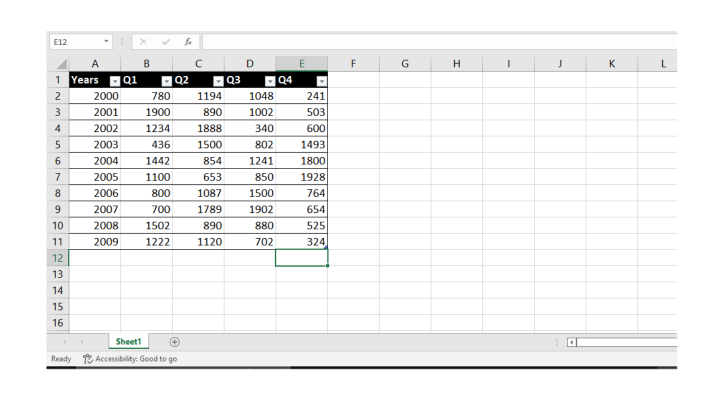Click cell with value 1048
Image resolution: width=712 pixels, height=400 pixels.
click(x=250, y=96)
